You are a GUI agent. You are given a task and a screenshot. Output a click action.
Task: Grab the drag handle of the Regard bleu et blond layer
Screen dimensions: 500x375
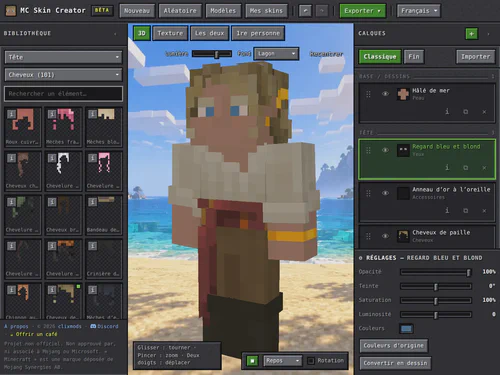click(368, 150)
